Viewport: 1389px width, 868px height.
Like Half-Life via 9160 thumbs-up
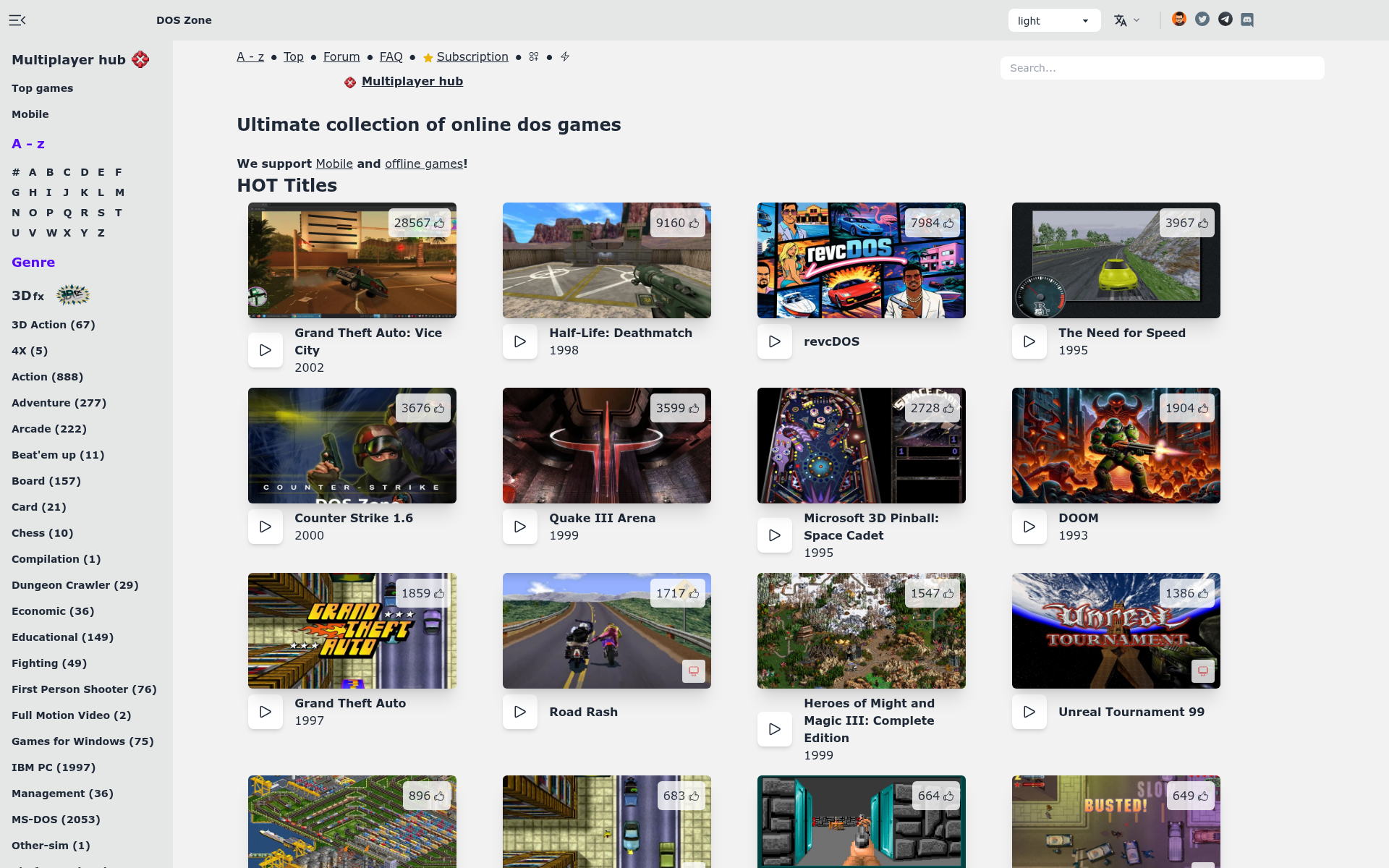point(678,223)
